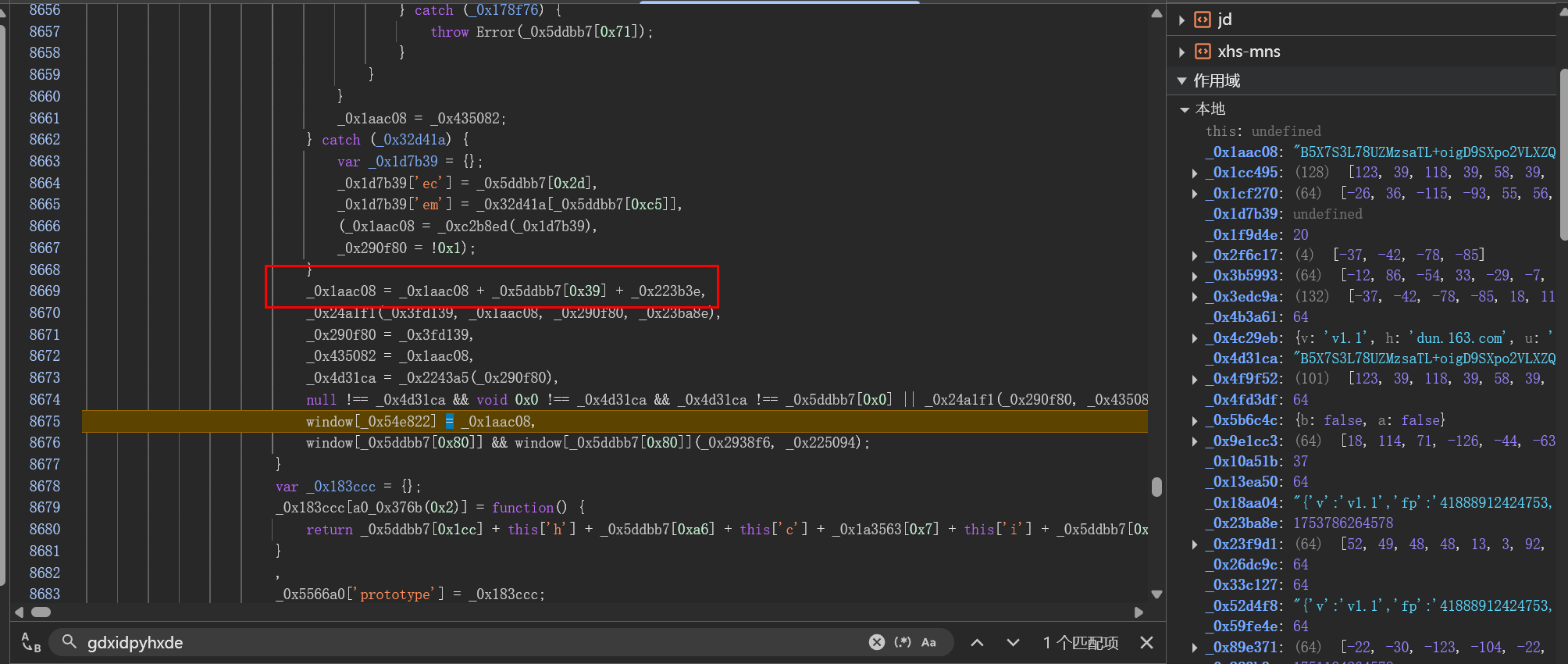This screenshot has height=664, width=1568.
Task: Click the horizontal scrollbar right arrow
Action: click(x=1139, y=612)
